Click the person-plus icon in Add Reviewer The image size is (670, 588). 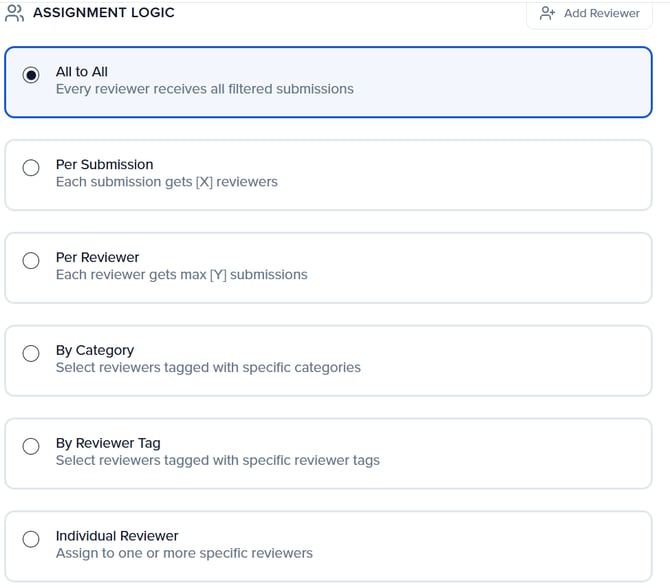[547, 13]
